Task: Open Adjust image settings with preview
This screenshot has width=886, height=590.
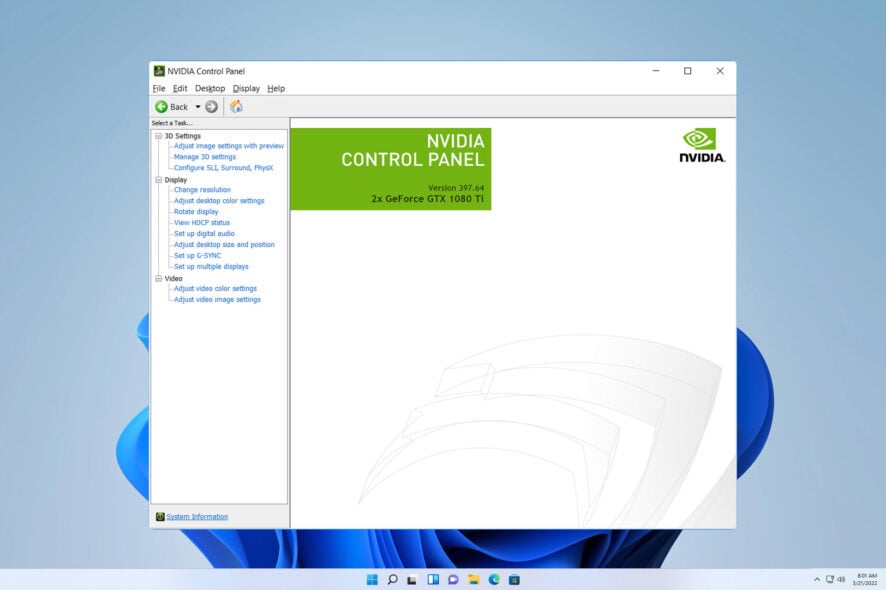Action: [x=229, y=146]
